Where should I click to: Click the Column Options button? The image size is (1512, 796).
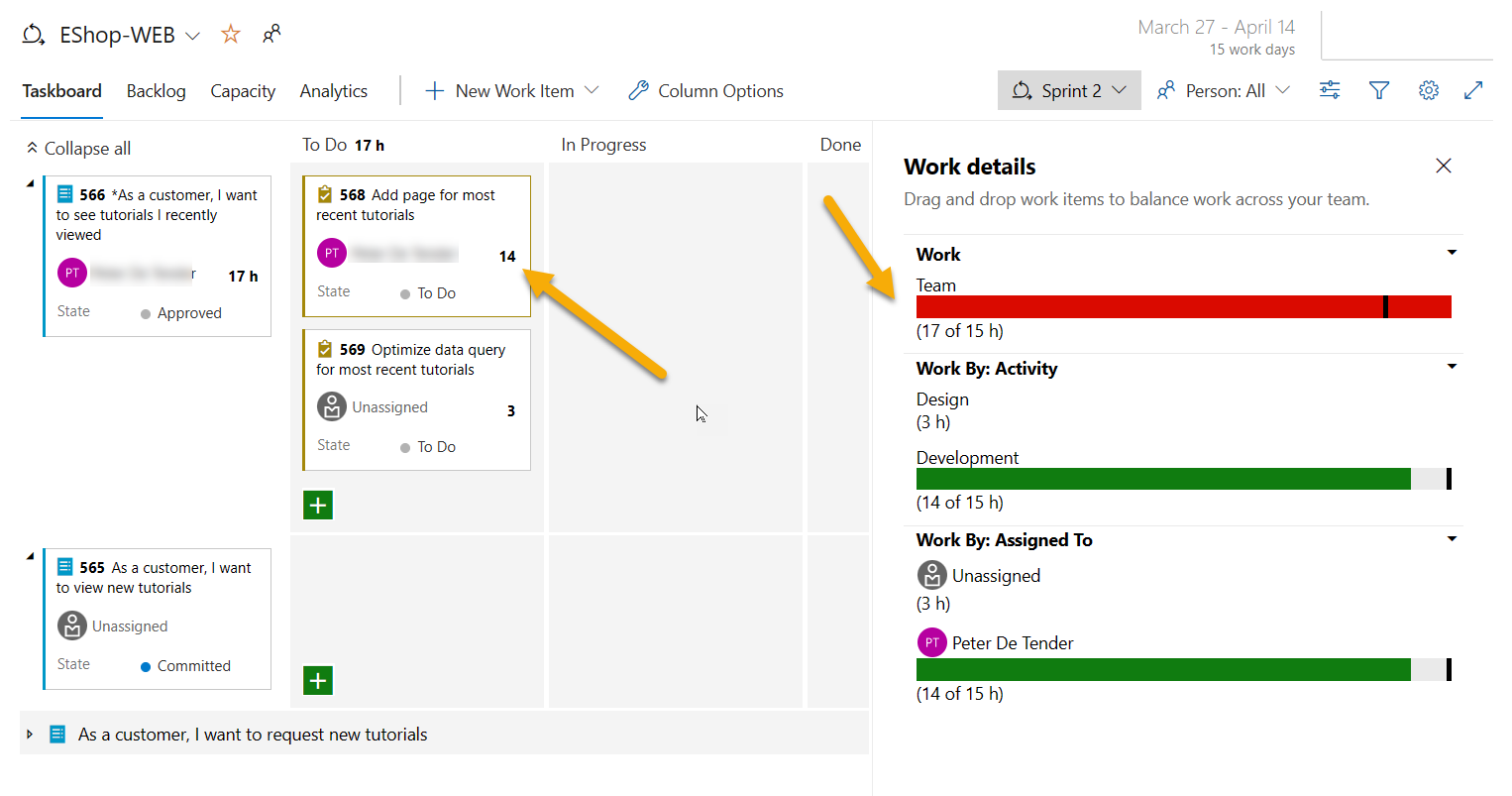pos(705,91)
